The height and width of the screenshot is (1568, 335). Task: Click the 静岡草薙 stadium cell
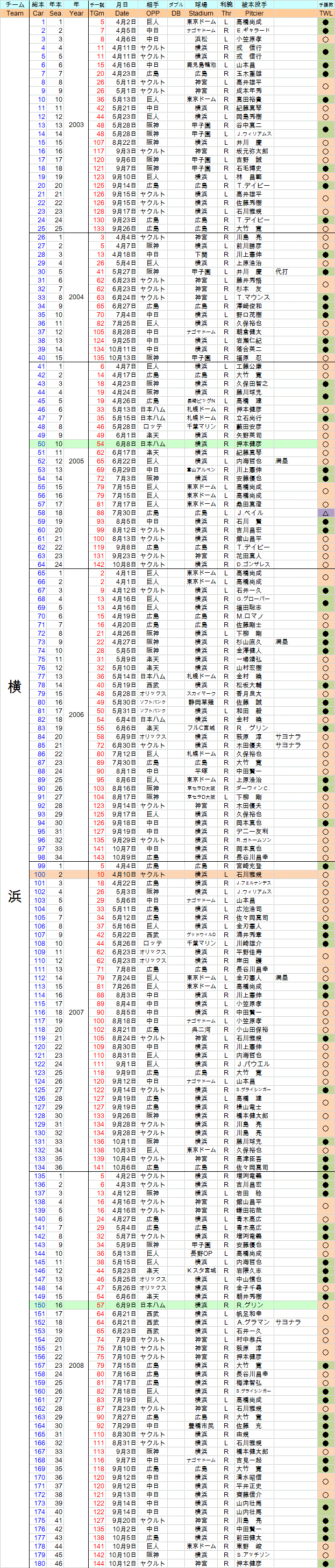(201, 702)
